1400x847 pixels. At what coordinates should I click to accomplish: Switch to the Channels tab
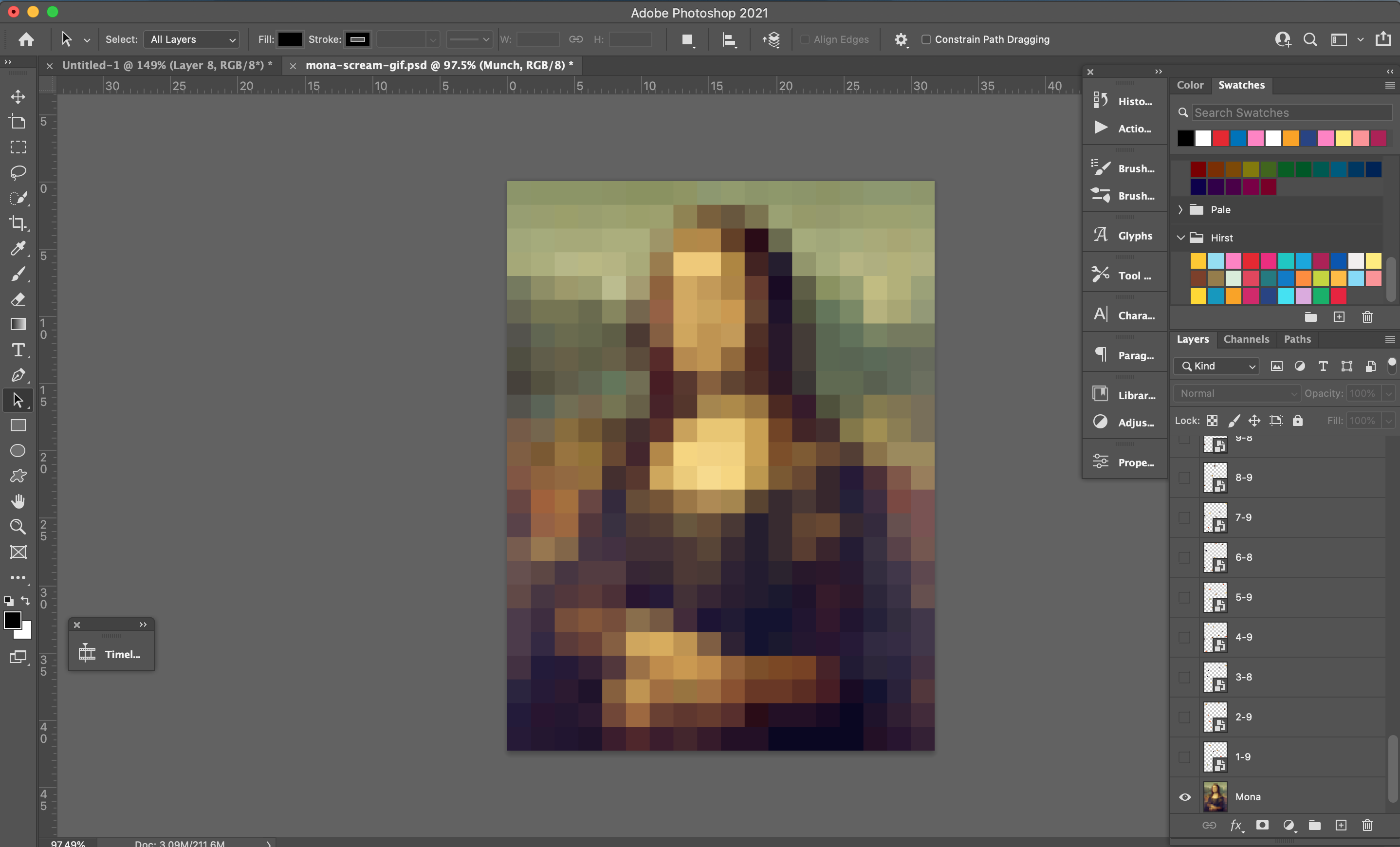[1246, 339]
